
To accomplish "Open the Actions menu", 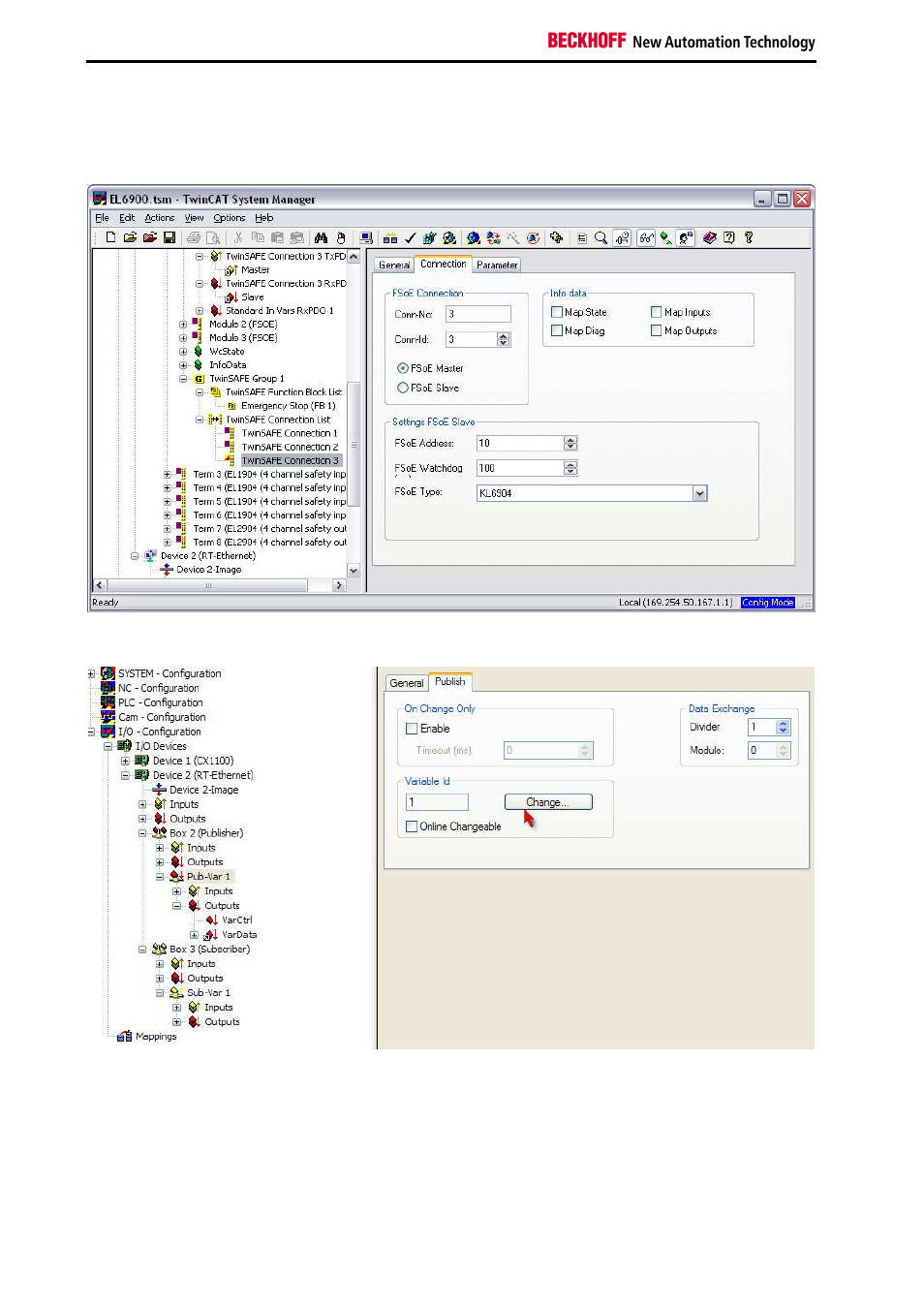I will (160, 218).
